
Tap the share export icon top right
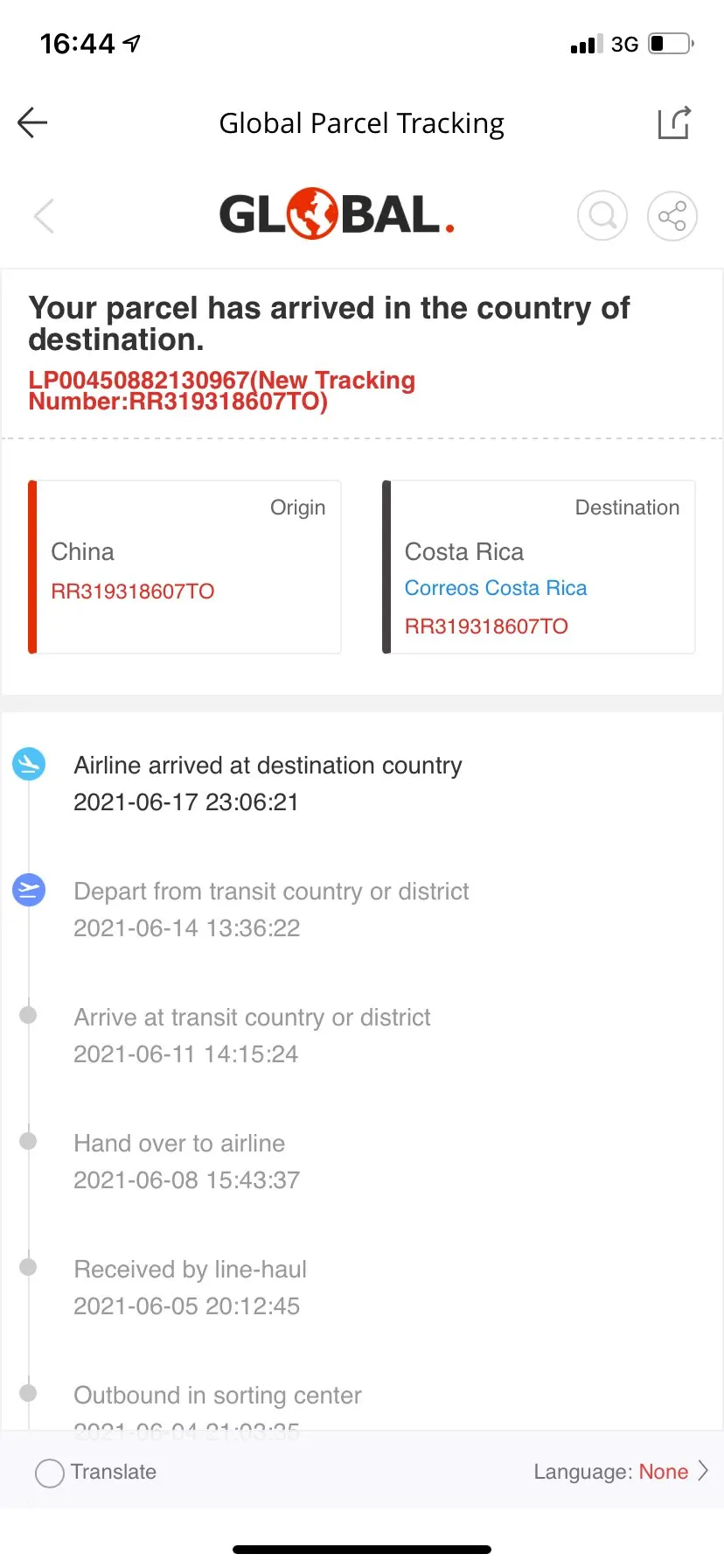[x=674, y=122]
